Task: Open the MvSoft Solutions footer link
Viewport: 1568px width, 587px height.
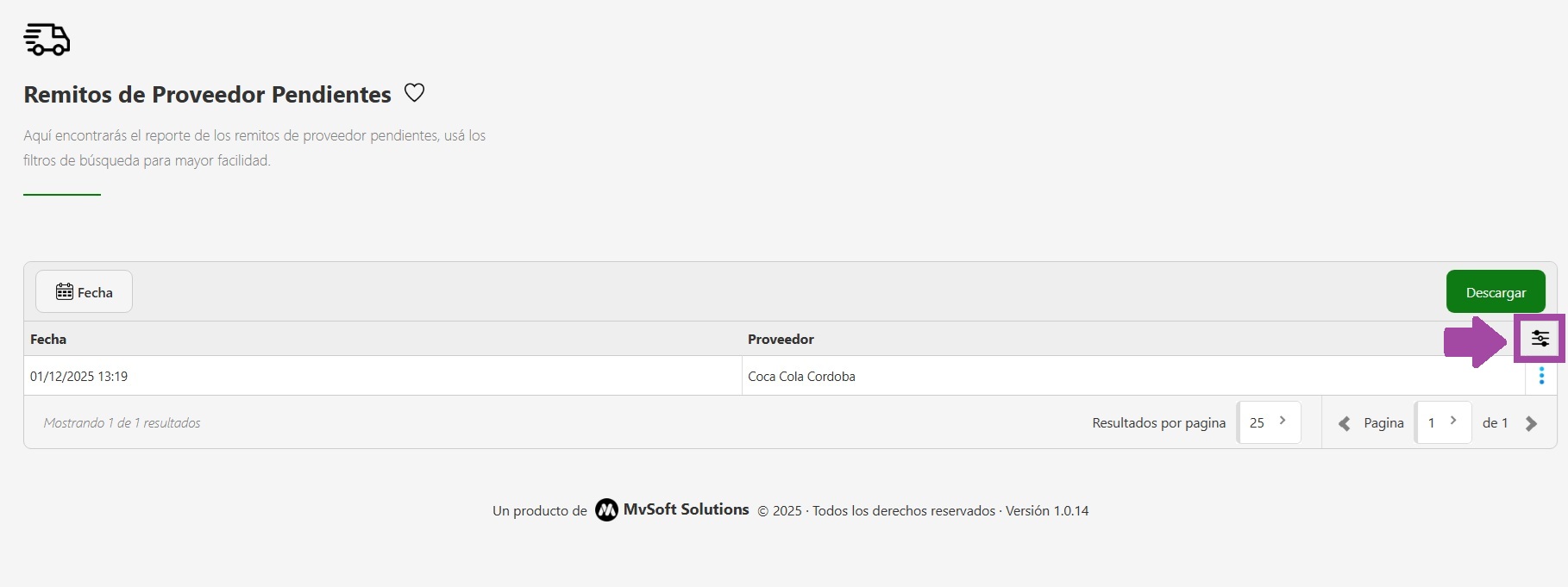Action: (686, 509)
